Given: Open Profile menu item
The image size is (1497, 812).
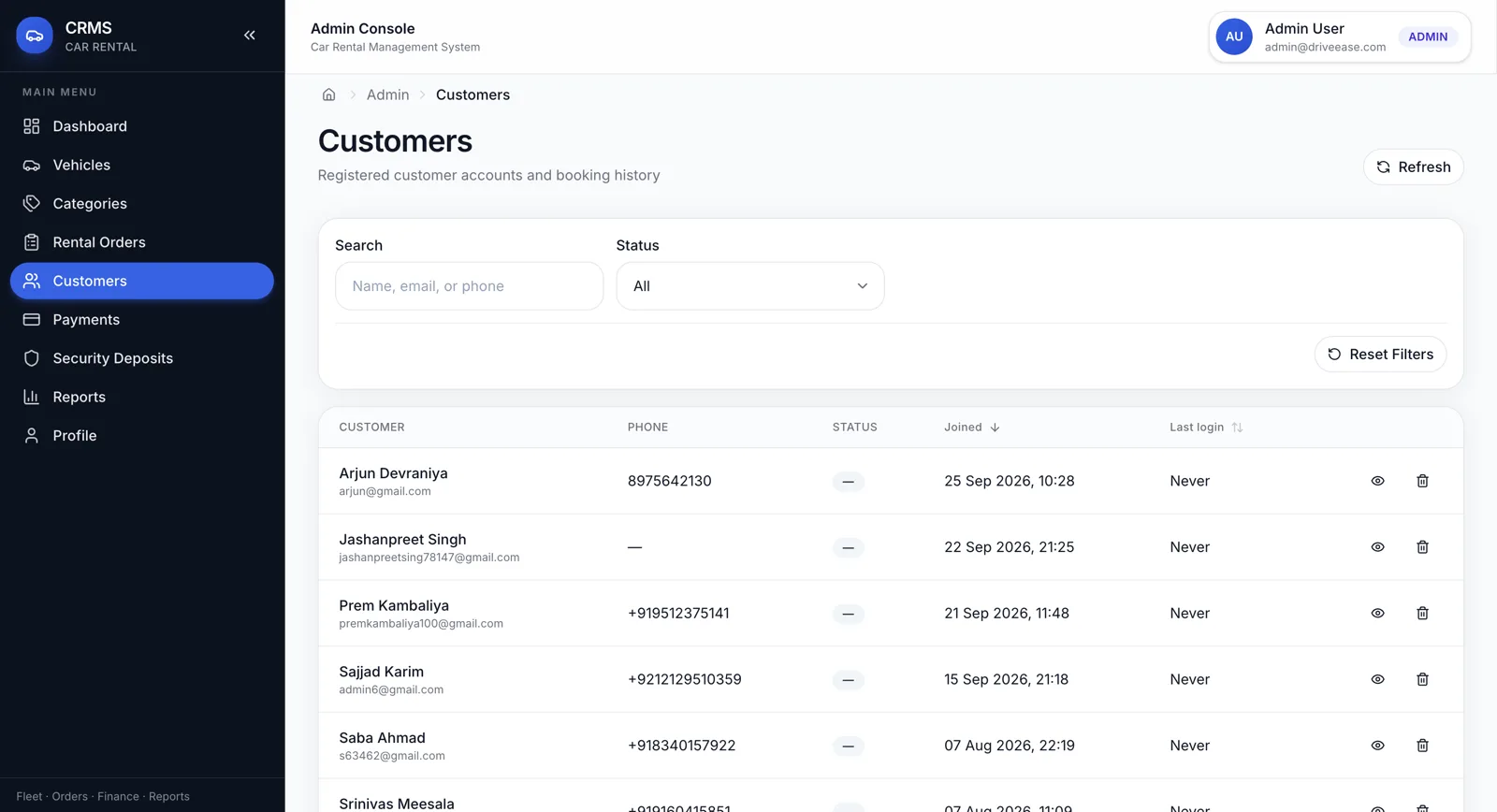Looking at the screenshot, I should tap(142, 435).
